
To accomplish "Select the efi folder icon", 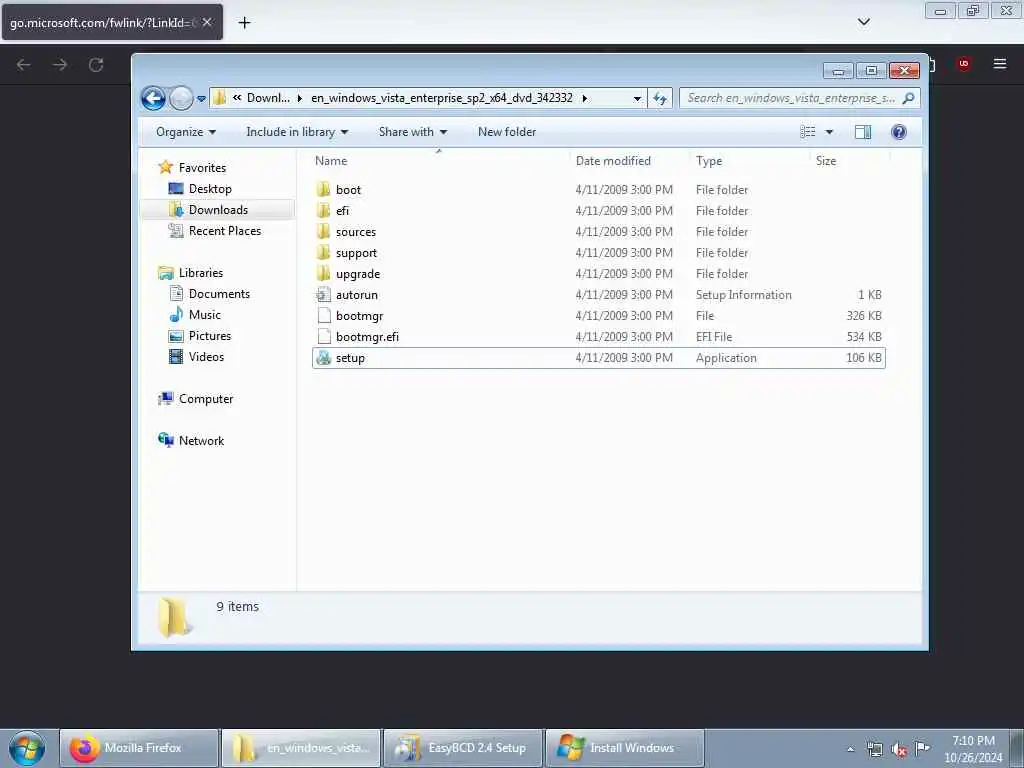I will [x=323, y=210].
